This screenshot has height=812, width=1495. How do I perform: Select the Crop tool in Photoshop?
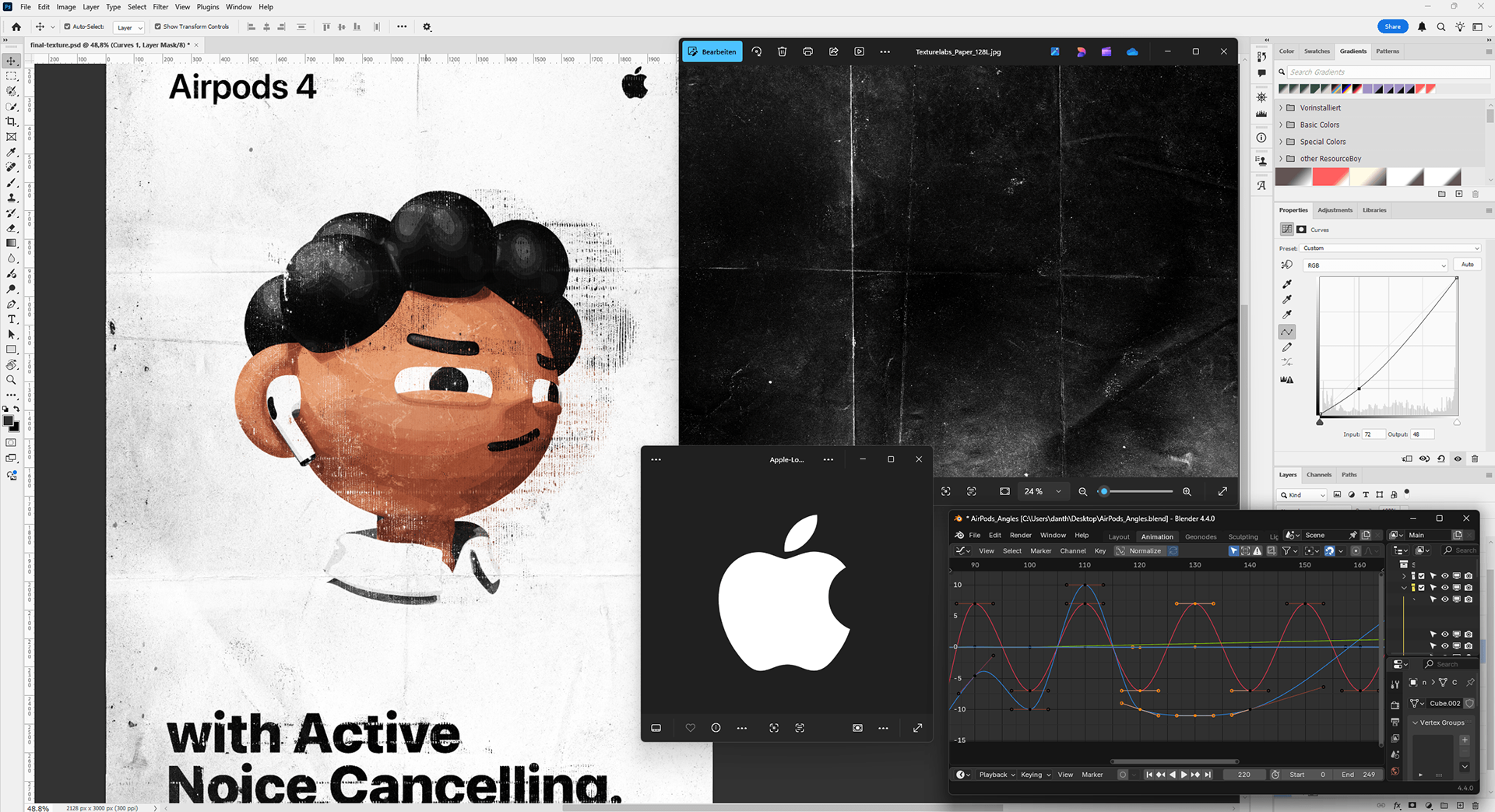click(11, 121)
